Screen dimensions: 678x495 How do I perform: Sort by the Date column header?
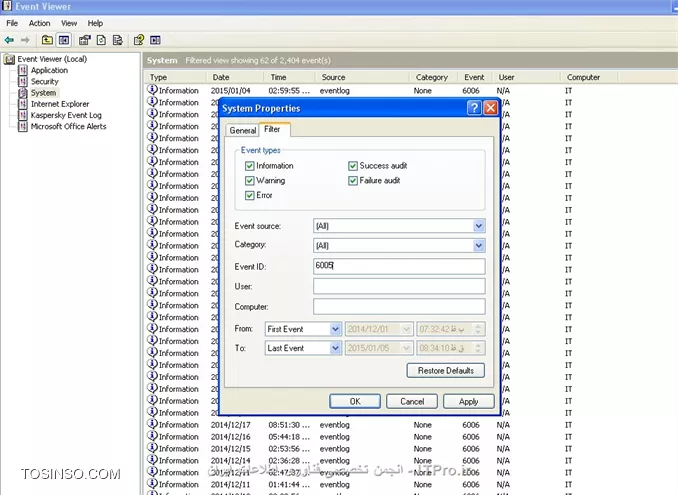coord(235,77)
